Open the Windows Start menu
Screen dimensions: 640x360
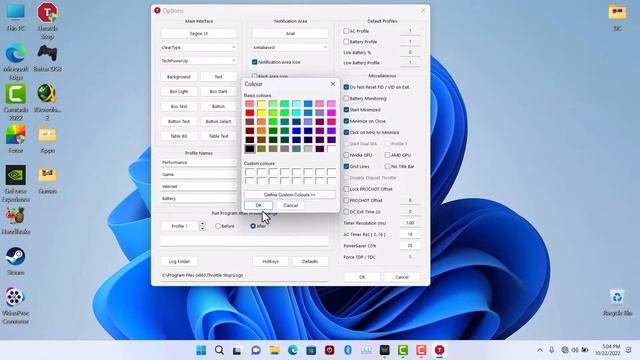(x=201, y=350)
